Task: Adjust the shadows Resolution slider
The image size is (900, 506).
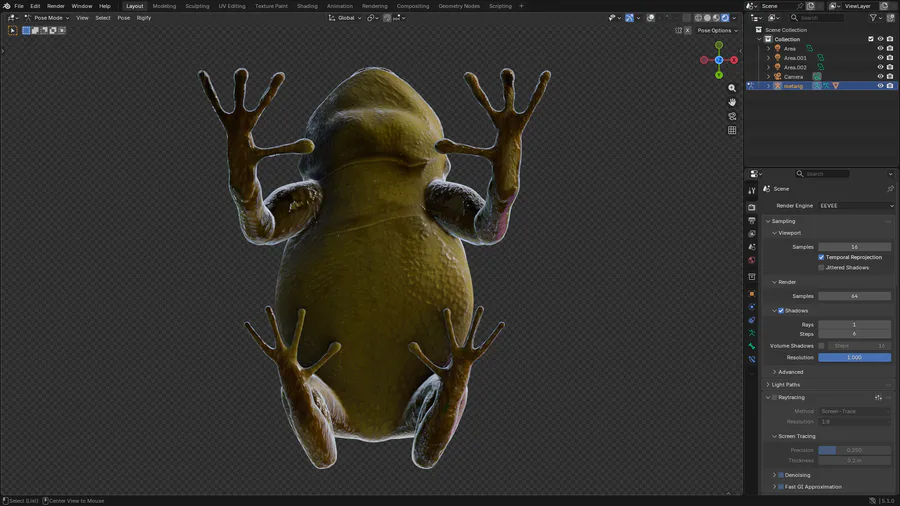Action: (x=854, y=357)
